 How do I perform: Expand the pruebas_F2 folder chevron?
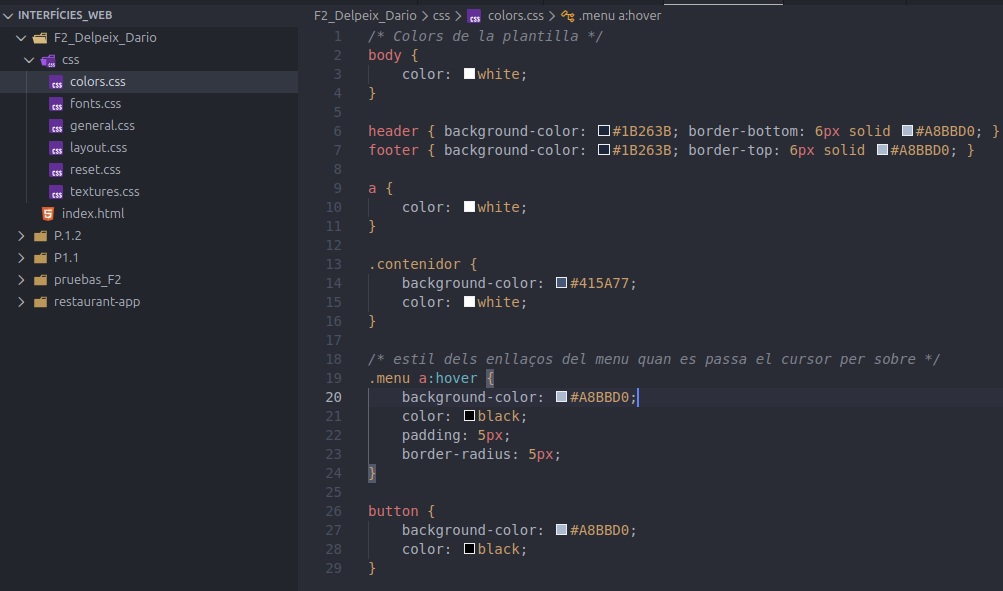(22, 280)
